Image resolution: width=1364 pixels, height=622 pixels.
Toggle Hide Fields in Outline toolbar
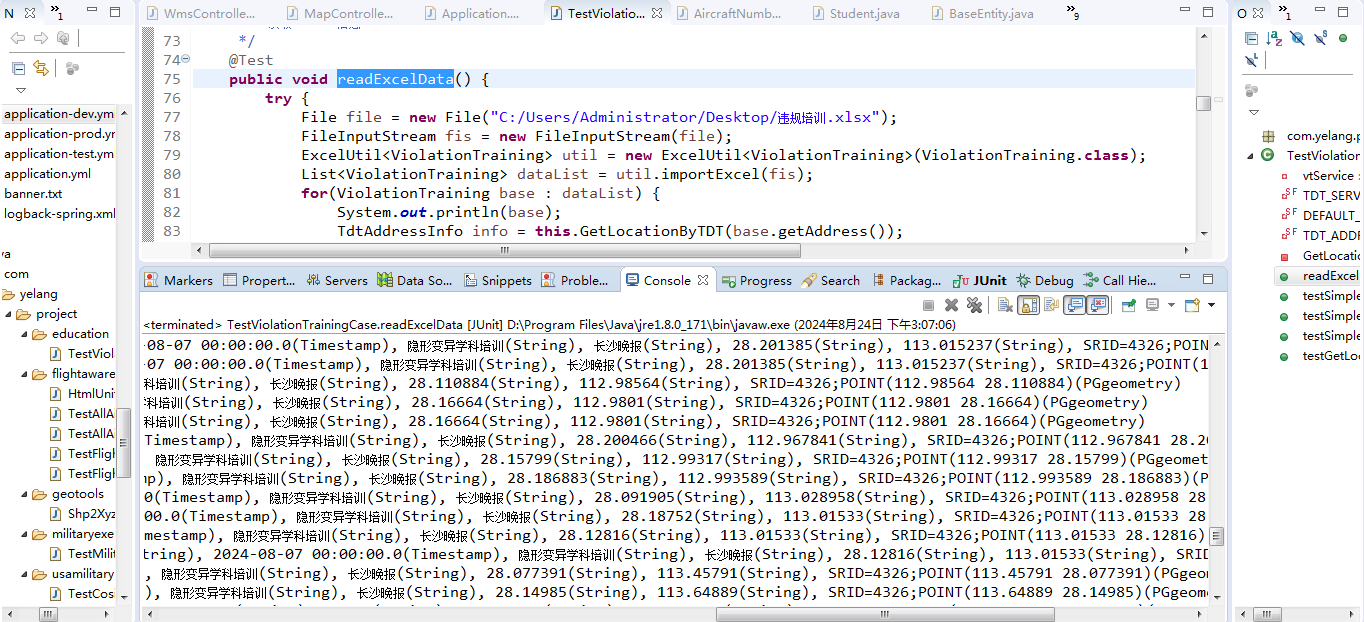click(x=1297, y=38)
